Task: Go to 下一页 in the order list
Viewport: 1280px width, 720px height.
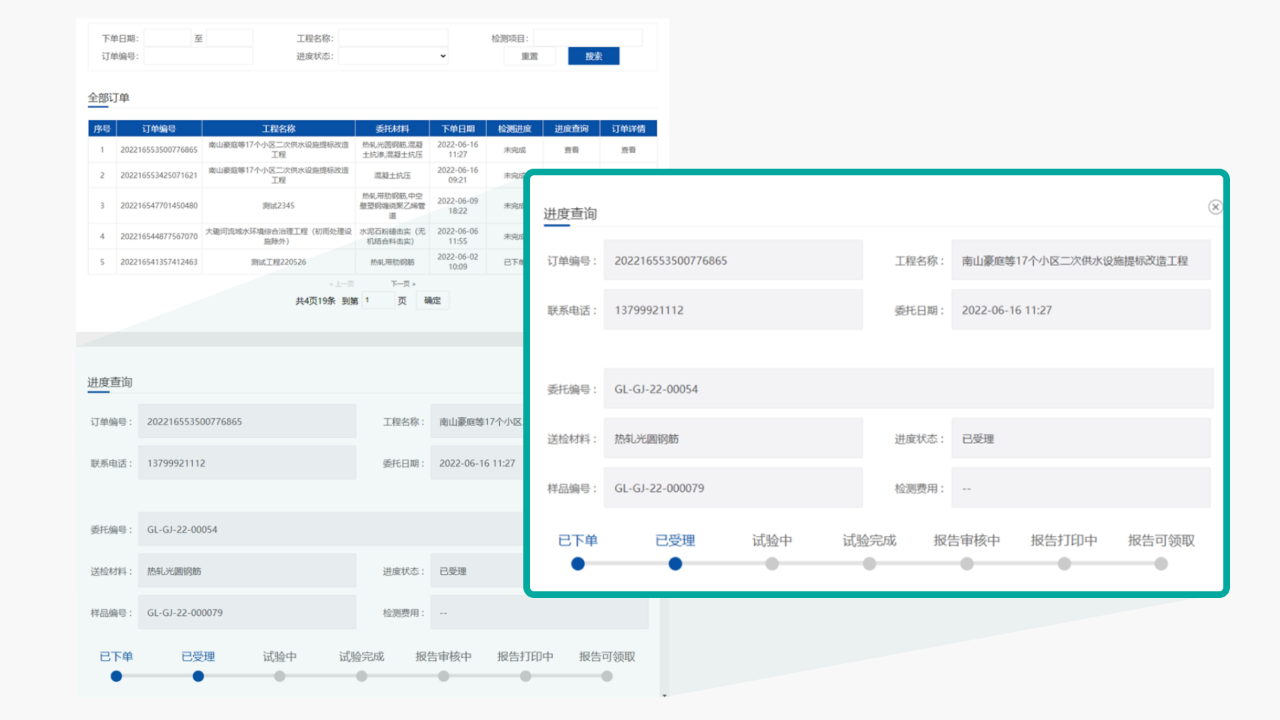Action: [x=402, y=284]
